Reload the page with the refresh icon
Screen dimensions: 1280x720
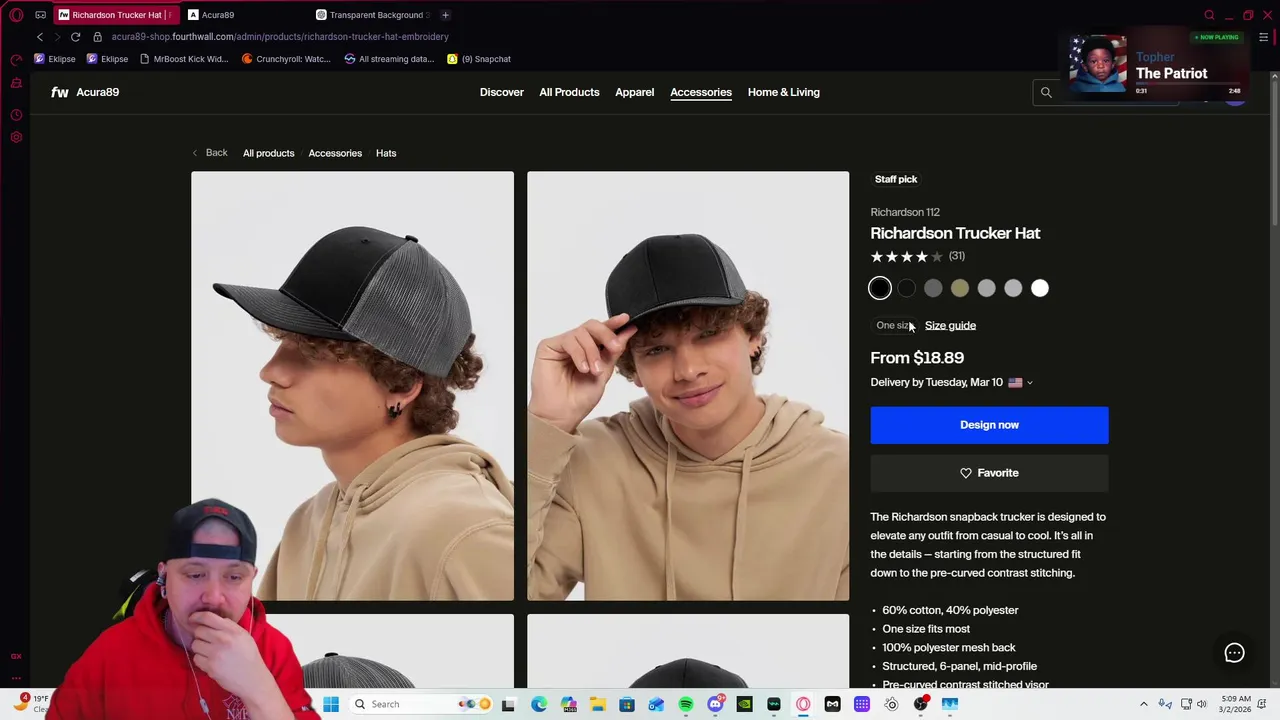pos(75,37)
